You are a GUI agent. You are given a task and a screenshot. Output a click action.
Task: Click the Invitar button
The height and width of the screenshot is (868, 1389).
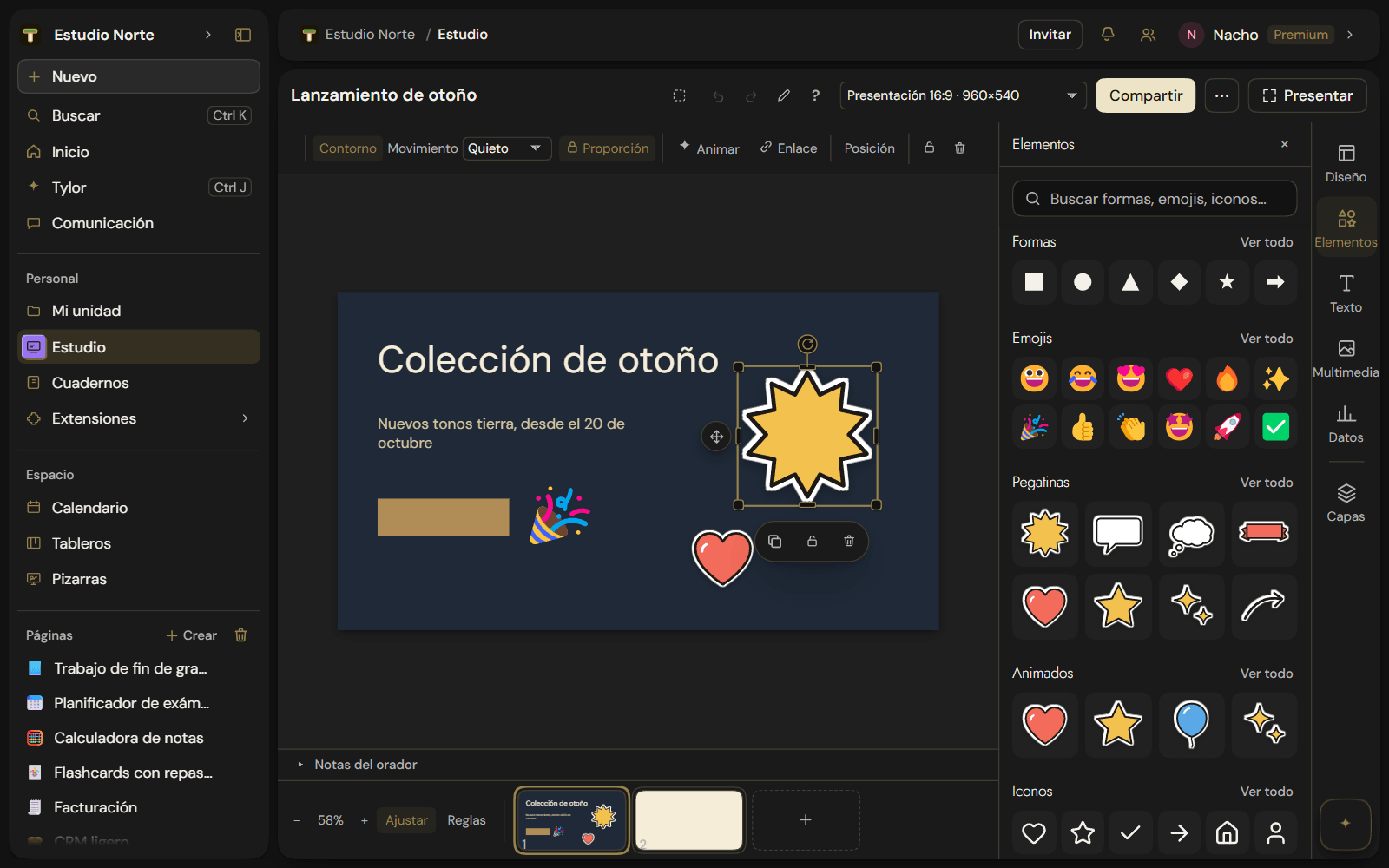(x=1050, y=35)
